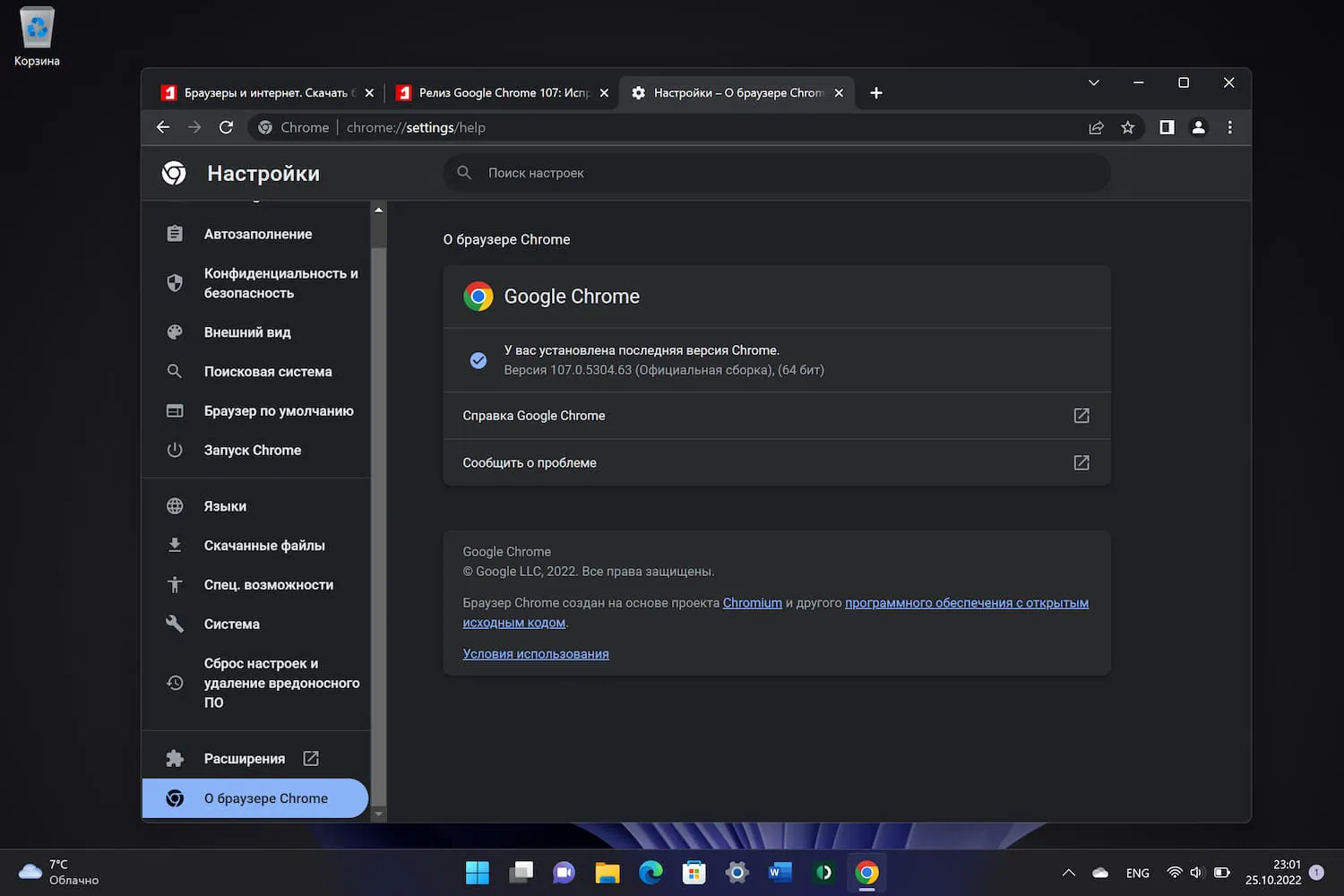1344x896 pixels.
Task: Select 'О браузере Chrome' sidebar item
Action: click(x=255, y=798)
